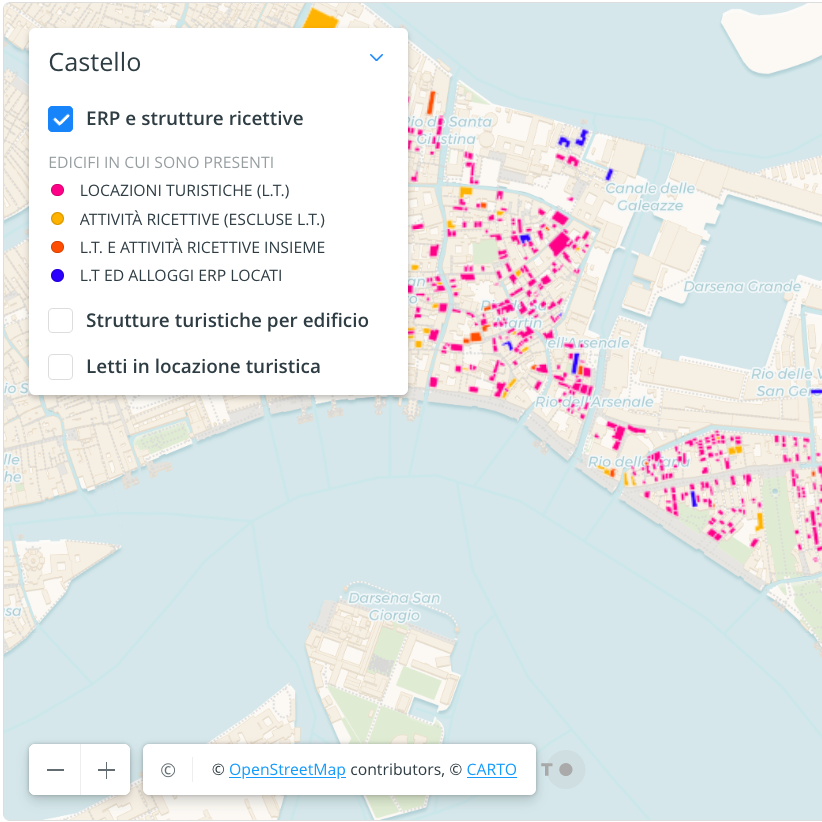Viewport: 822px width, 822px height.
Task: Click the Darsena Grande map label
Action: pos(742,287)
